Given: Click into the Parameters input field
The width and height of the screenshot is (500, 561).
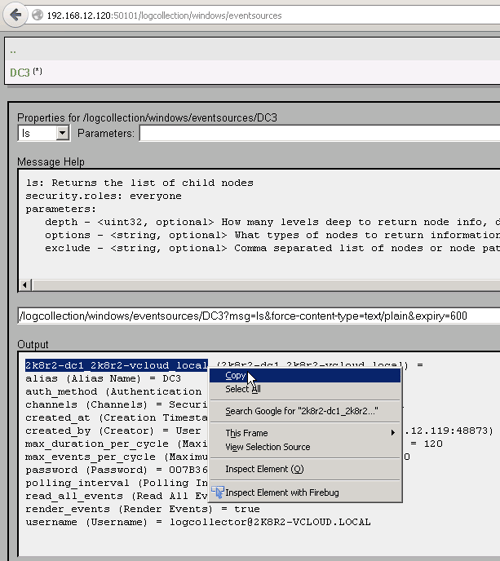Looking at the screenshot, I should point(319,133).
